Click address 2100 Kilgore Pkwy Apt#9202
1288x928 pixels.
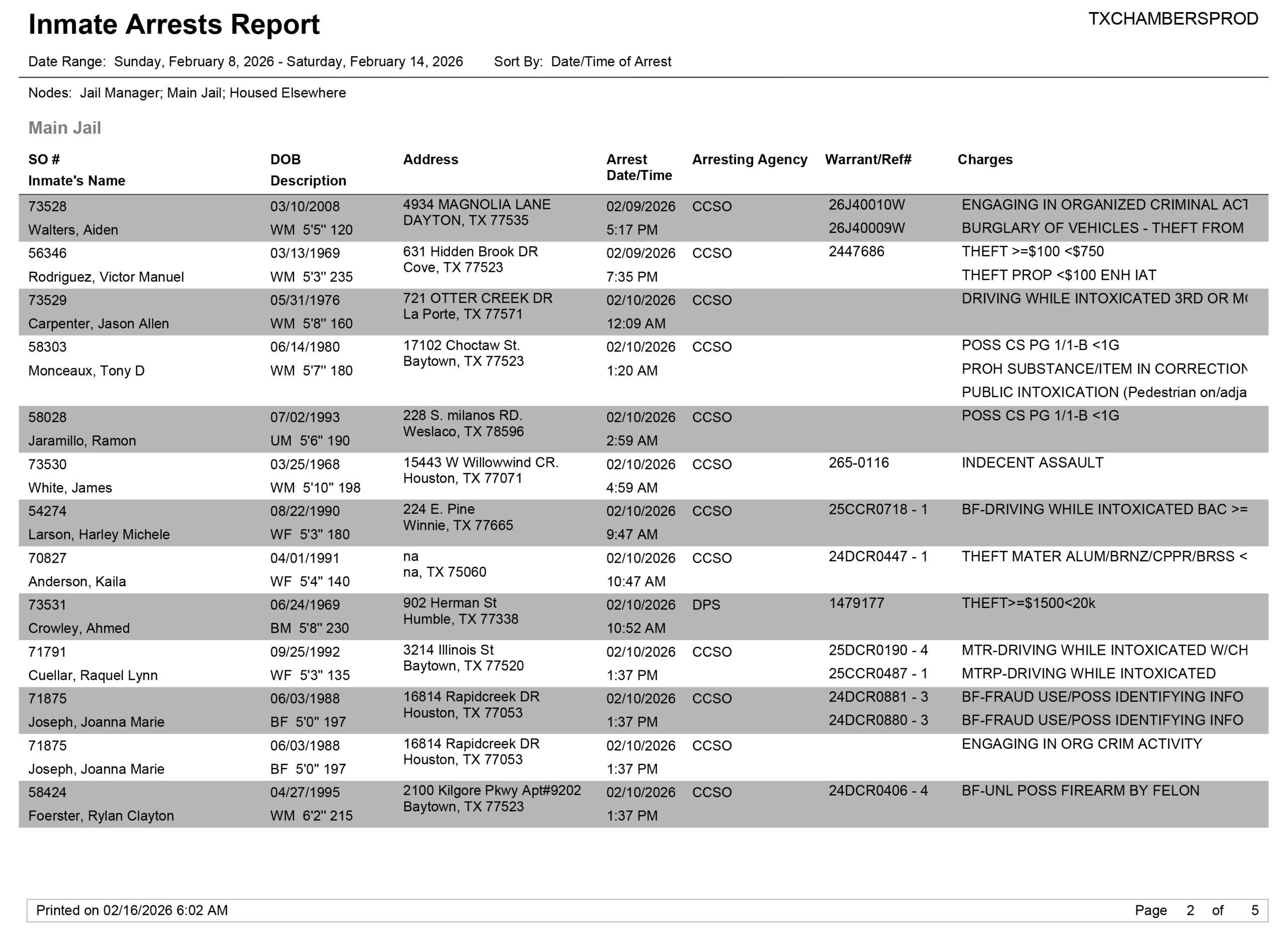tap(491, 791)
